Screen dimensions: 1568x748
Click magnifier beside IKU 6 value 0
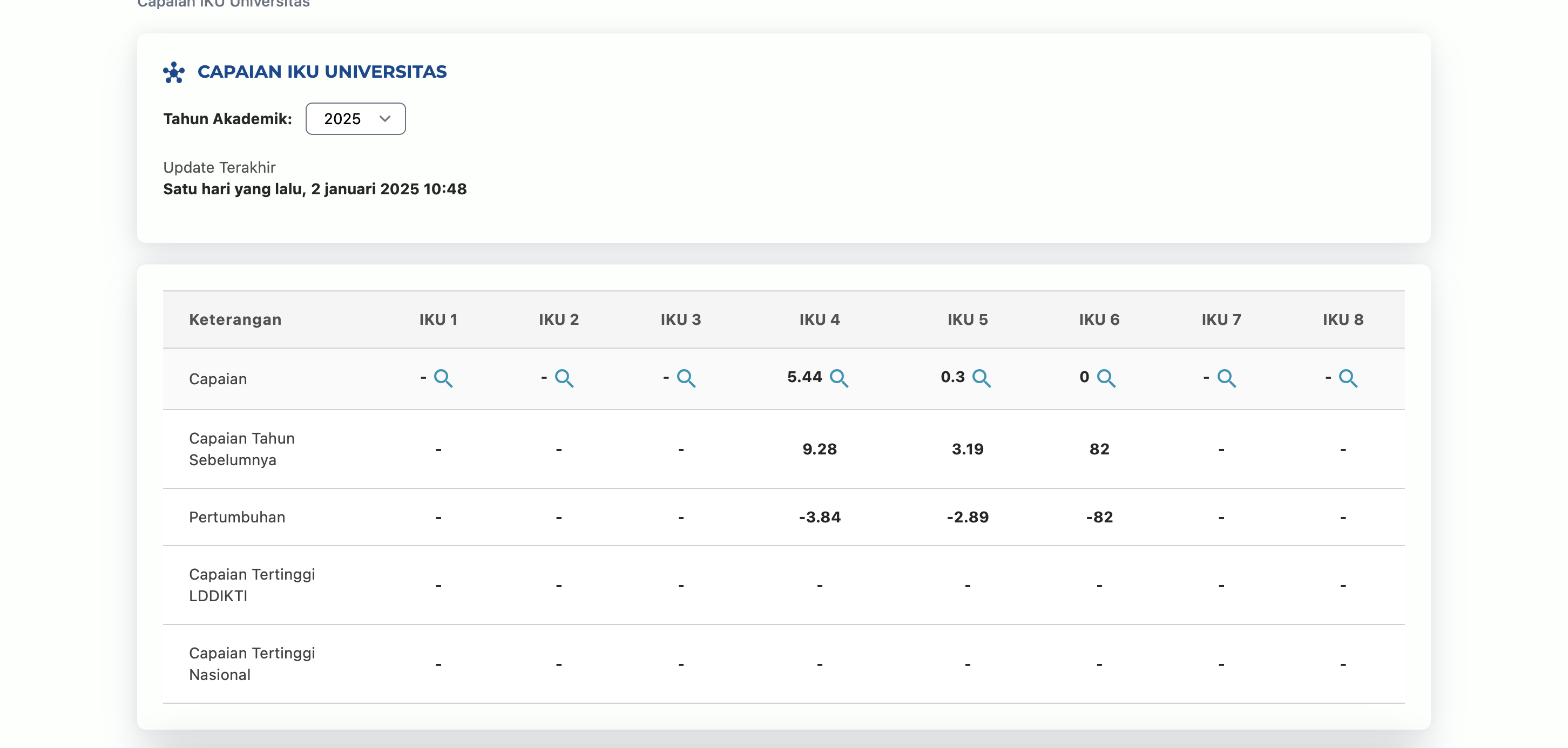1106,378
